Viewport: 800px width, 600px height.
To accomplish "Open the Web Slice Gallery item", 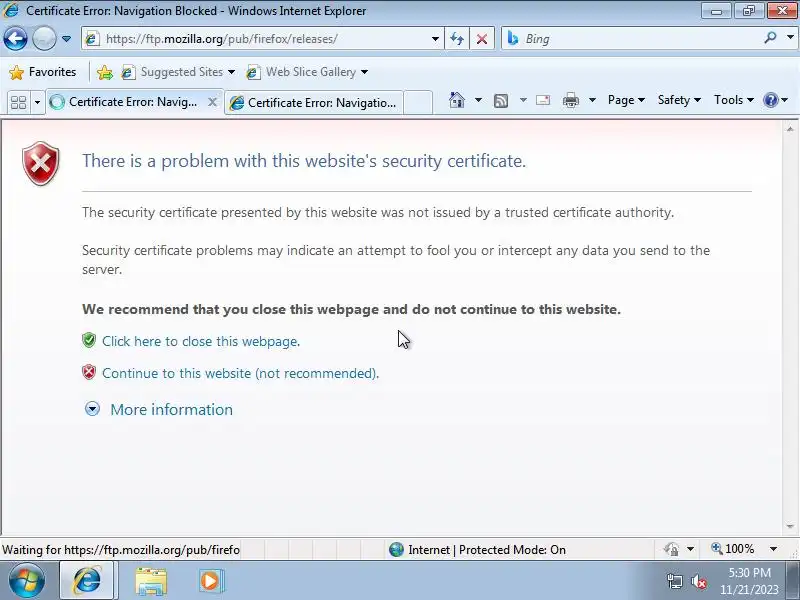I will (307, 72).
